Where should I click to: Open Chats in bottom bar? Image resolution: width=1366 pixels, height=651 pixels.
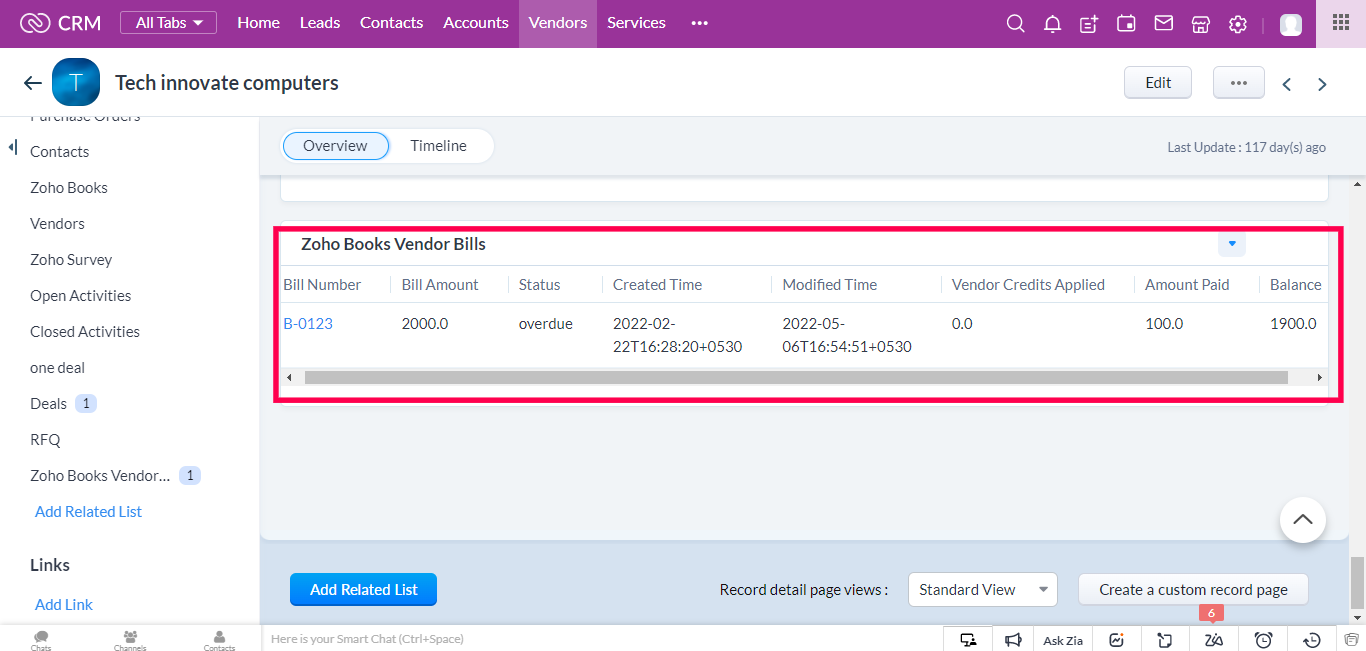pos(41,640)
